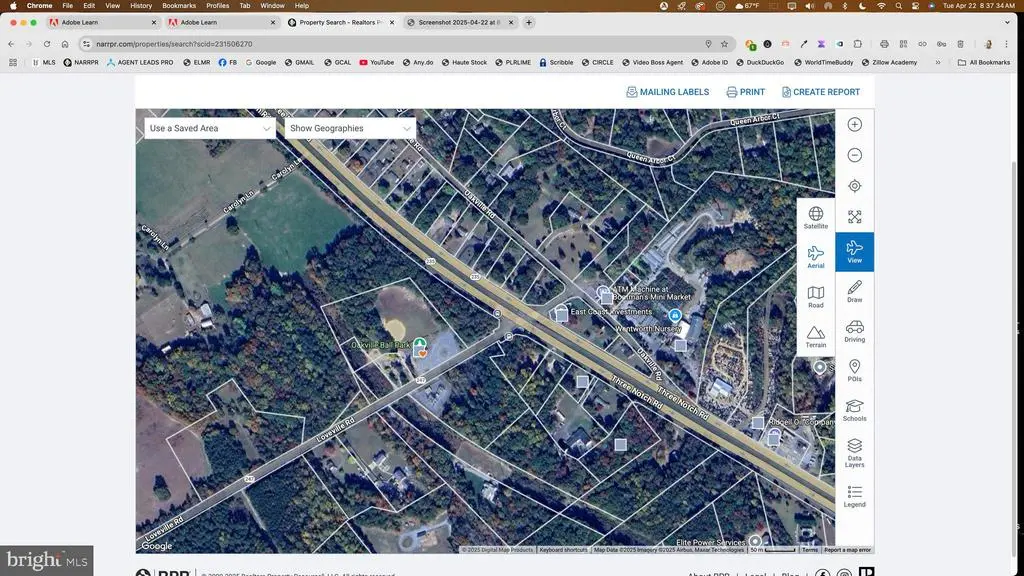This screenshot has height=576, width=1024.
Task: Click the browser address bar
Action: coord(400,44)
